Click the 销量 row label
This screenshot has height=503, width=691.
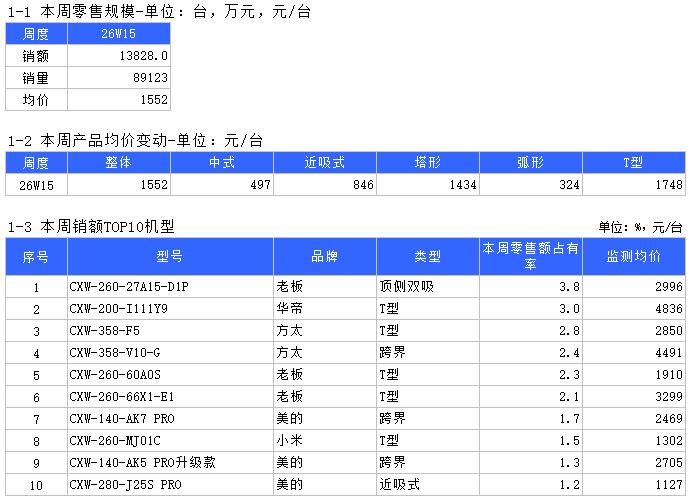[x=36, y=78]
